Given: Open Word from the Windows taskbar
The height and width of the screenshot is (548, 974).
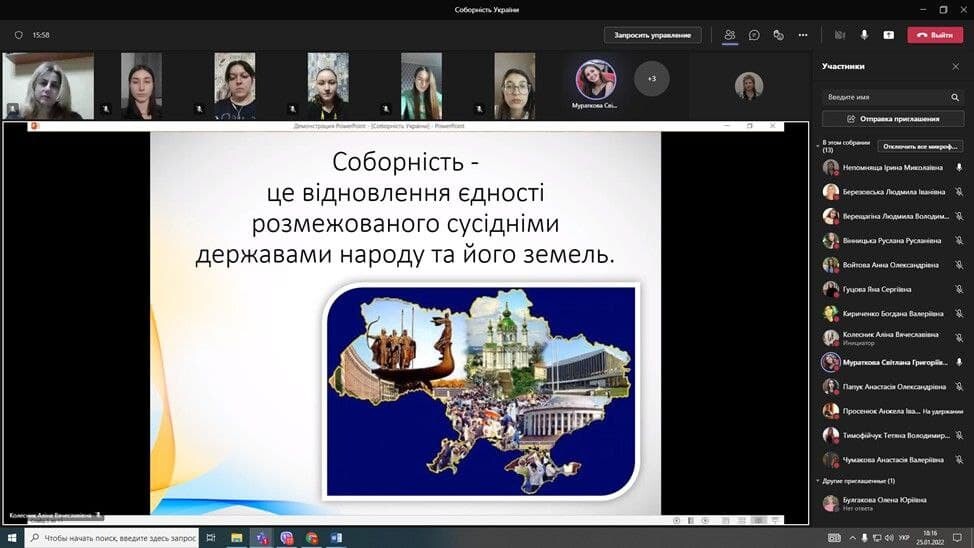Looking at the screenshot, I should 336,538.
